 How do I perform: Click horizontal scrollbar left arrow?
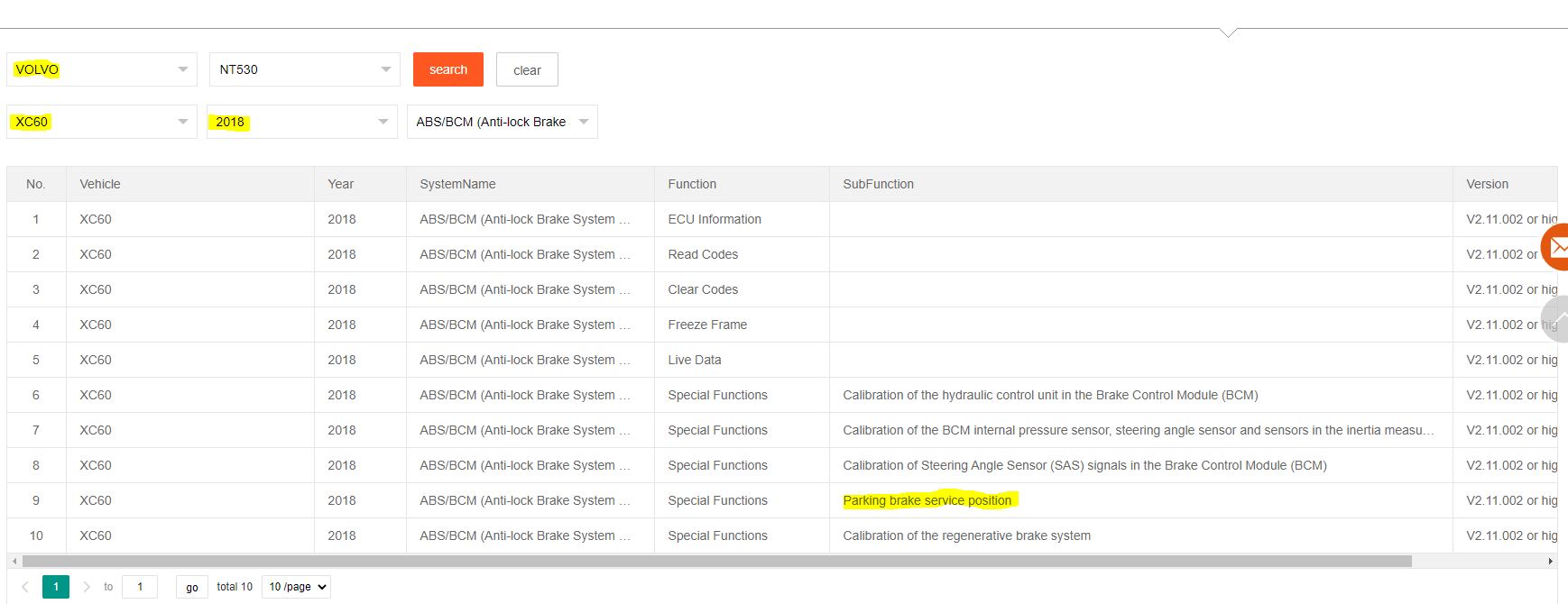coord(14,562)
